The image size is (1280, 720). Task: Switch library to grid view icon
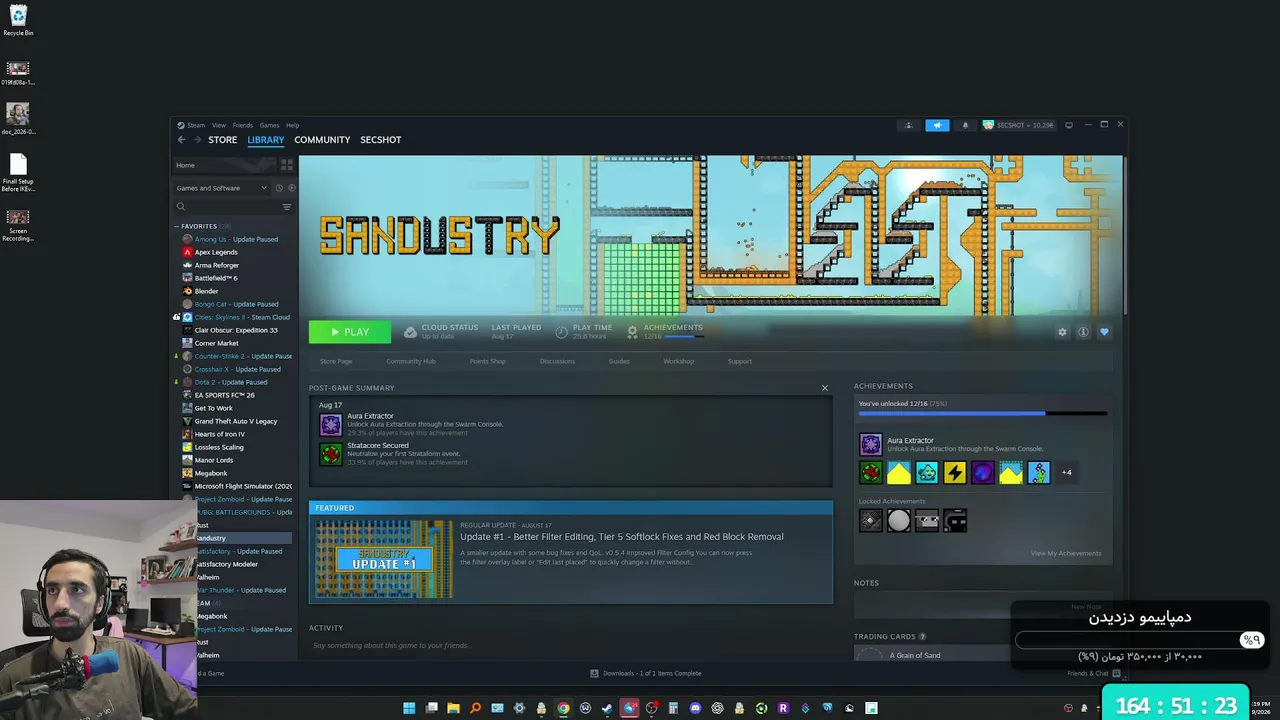(x=286, y=165)
